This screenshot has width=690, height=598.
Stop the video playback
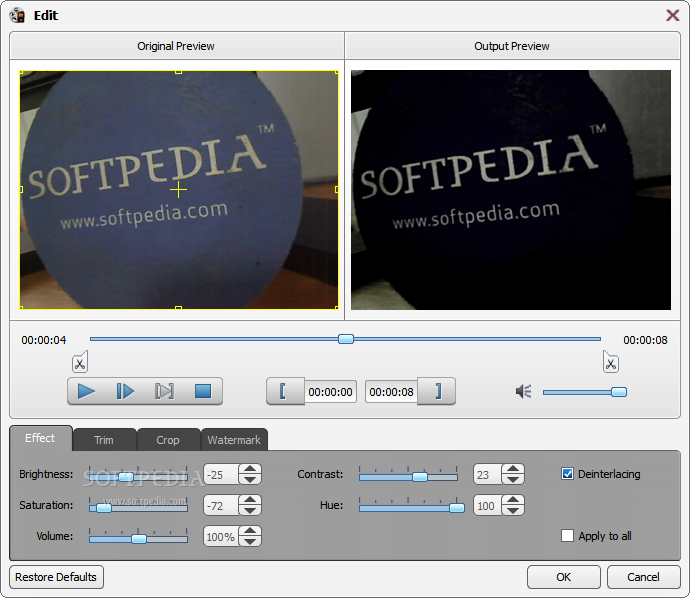203,391
